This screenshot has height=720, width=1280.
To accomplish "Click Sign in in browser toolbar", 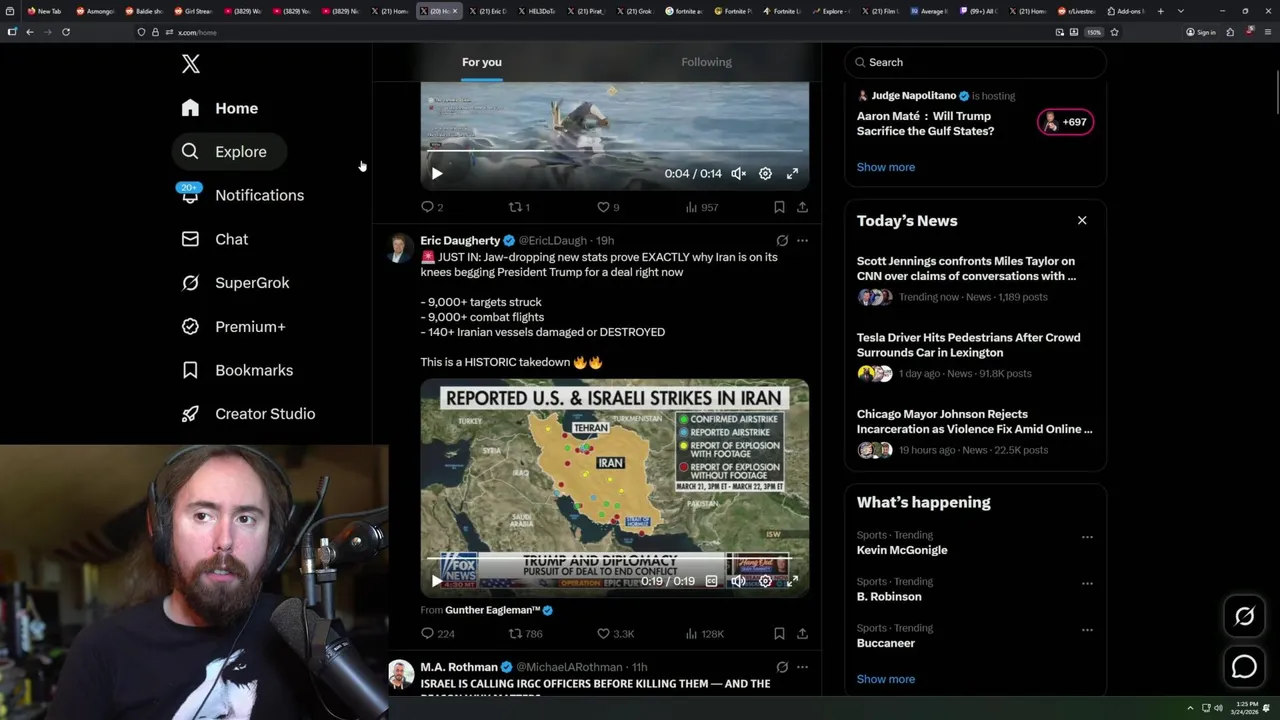I will pyautogui.click(x=1201, y=32).
